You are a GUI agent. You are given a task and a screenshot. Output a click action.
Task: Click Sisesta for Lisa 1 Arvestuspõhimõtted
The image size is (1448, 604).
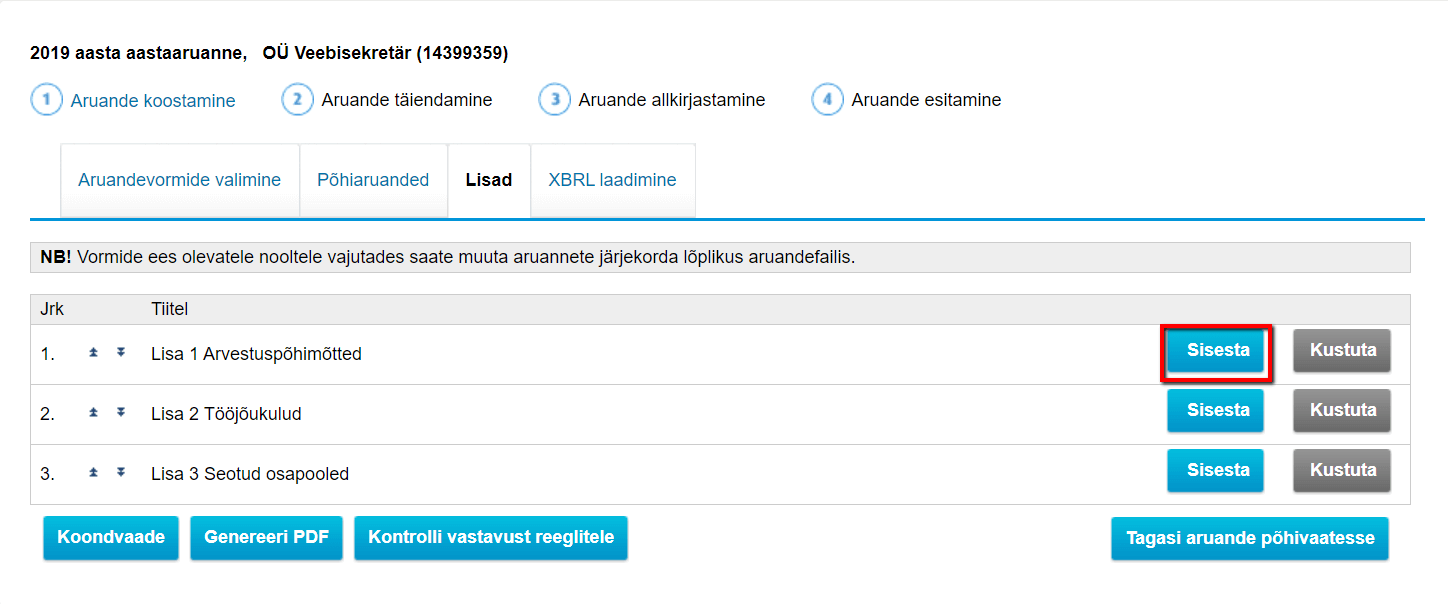pos(1216,351)
